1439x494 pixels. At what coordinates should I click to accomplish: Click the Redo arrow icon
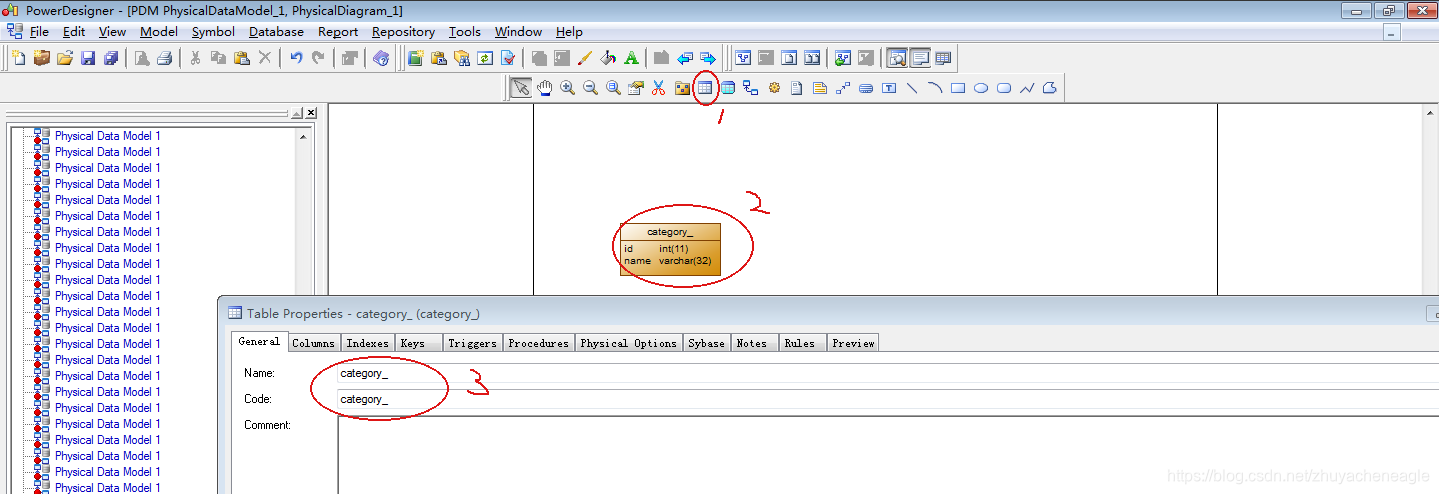click(319, 58)
